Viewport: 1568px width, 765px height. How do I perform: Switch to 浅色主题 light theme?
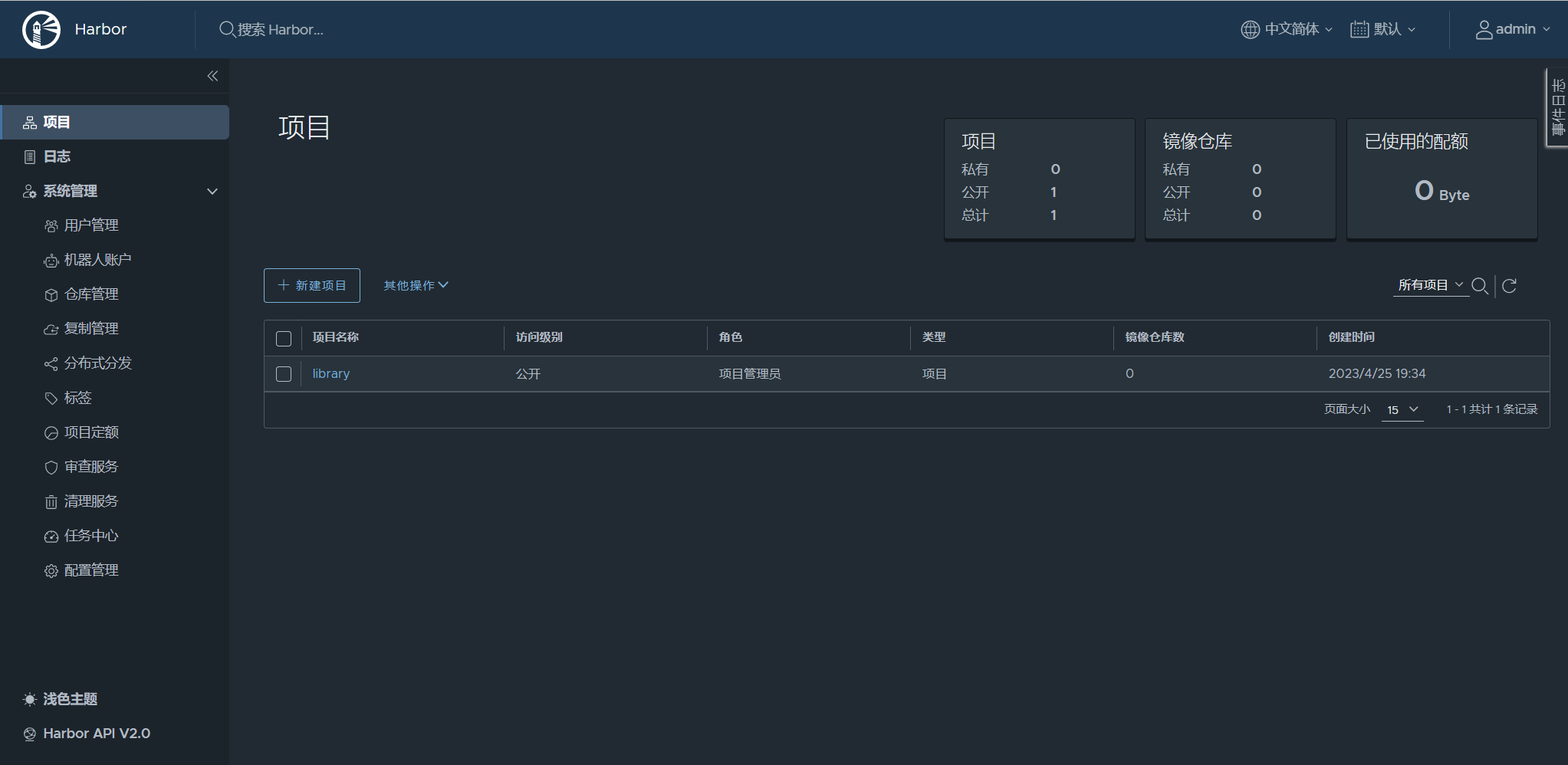point(70,698)
